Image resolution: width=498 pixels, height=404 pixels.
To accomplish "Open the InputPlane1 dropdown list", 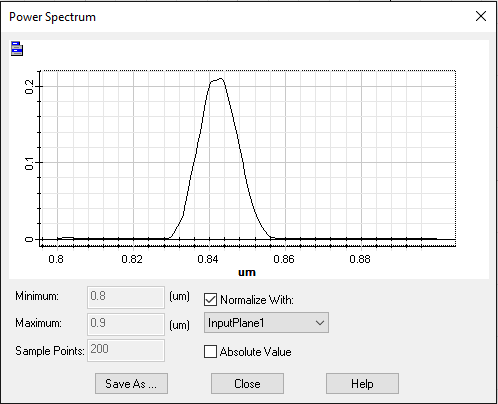I will [x=266, y=323].
